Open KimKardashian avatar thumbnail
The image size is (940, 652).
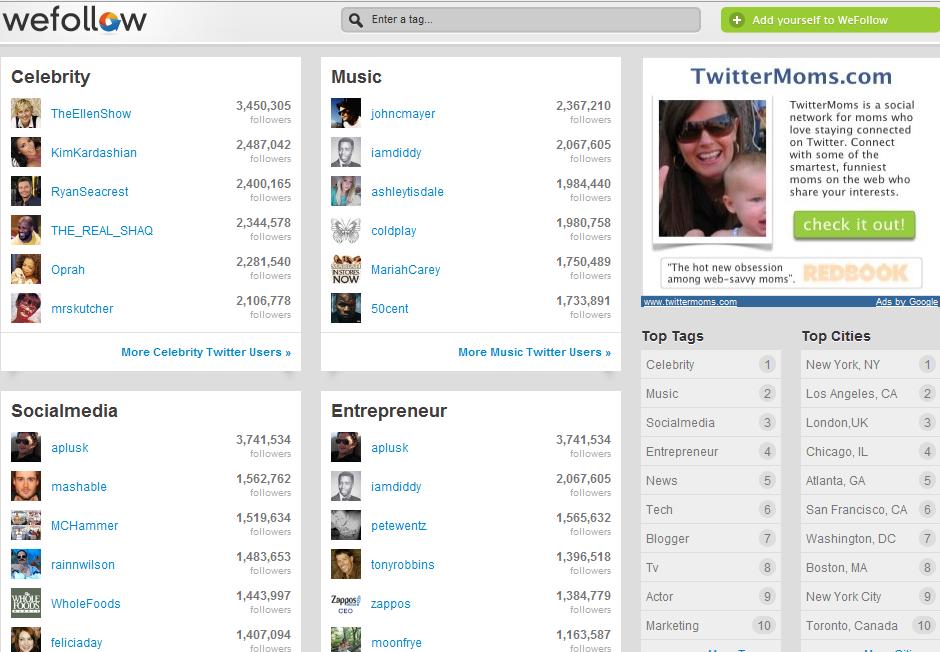(26, 152)
